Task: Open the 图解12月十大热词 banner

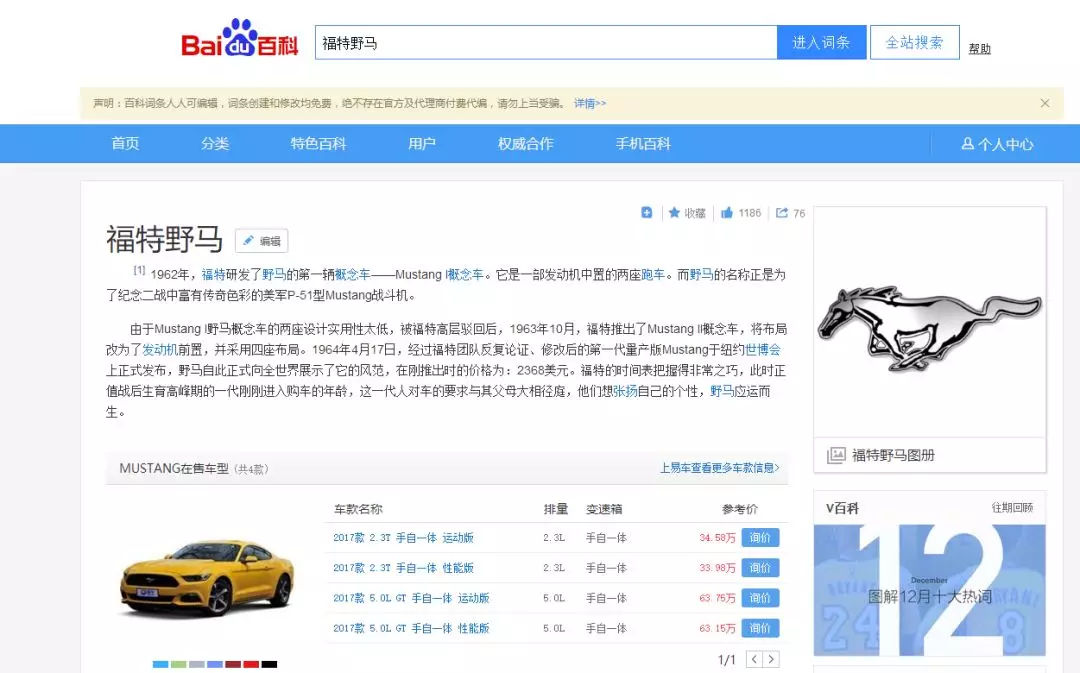Action: click(x=930, y=590)
